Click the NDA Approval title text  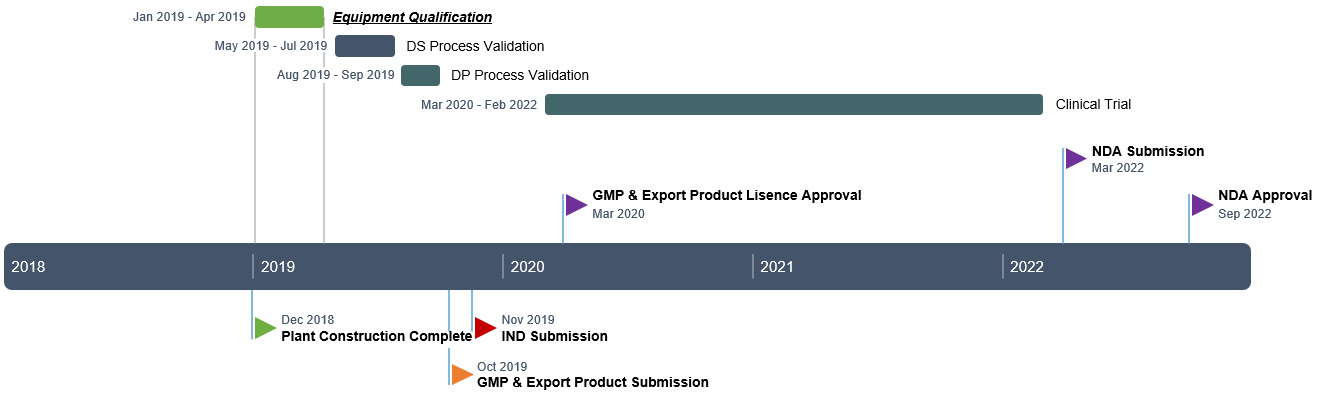[1265, 196]
